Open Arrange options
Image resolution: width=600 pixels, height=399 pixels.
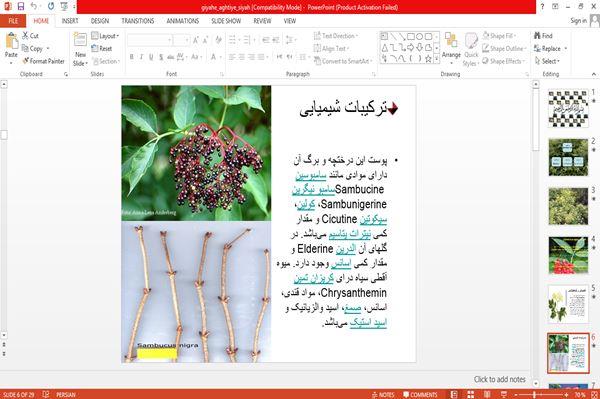coord(451,47)
